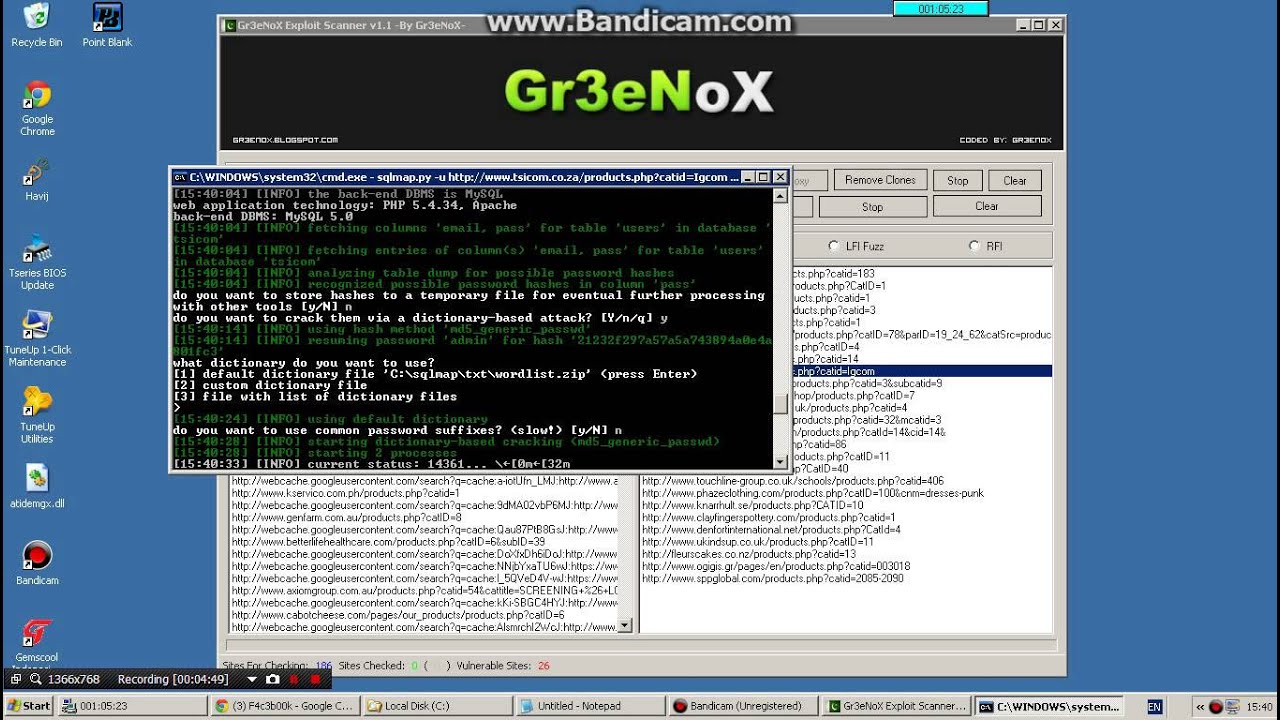Click the small Stop button beside Remove Clones
1280x720 pixels.
pyautogui.click(x=958, y=181)
